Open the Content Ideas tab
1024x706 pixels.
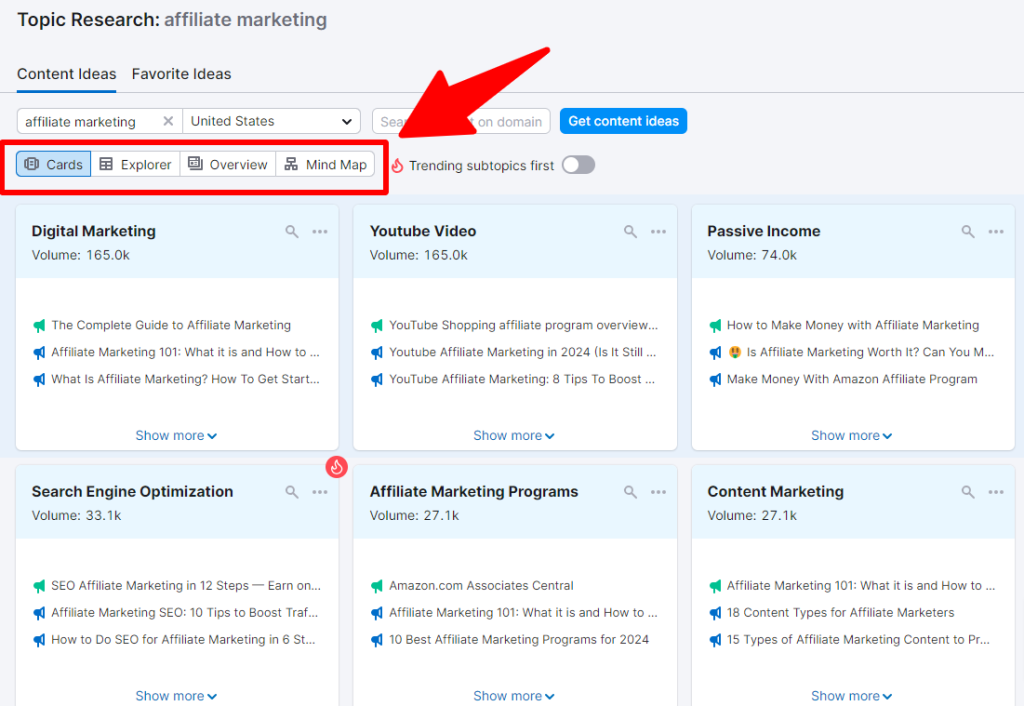(67, 74)
